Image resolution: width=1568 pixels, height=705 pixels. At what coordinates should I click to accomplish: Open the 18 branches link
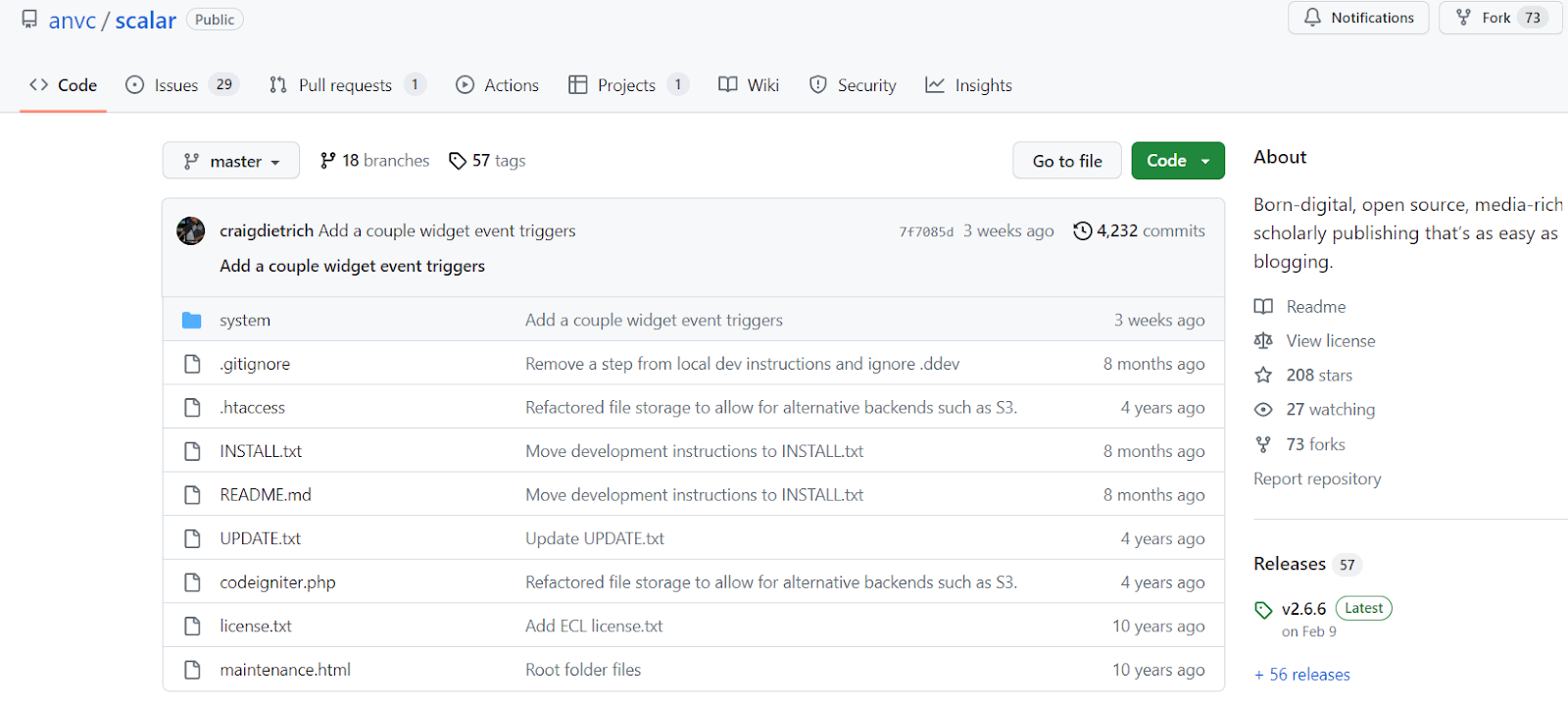pyautogui.click(x=375, y=161)
